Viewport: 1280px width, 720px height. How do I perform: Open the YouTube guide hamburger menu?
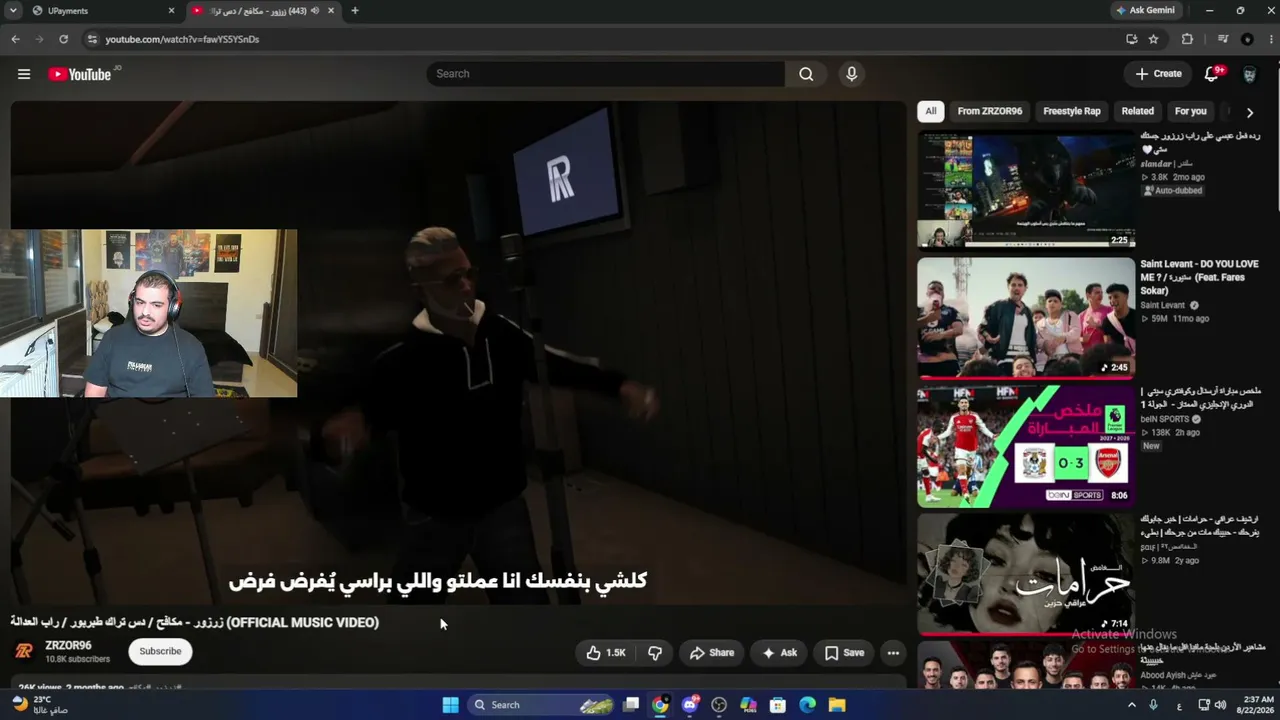point(24,74)
